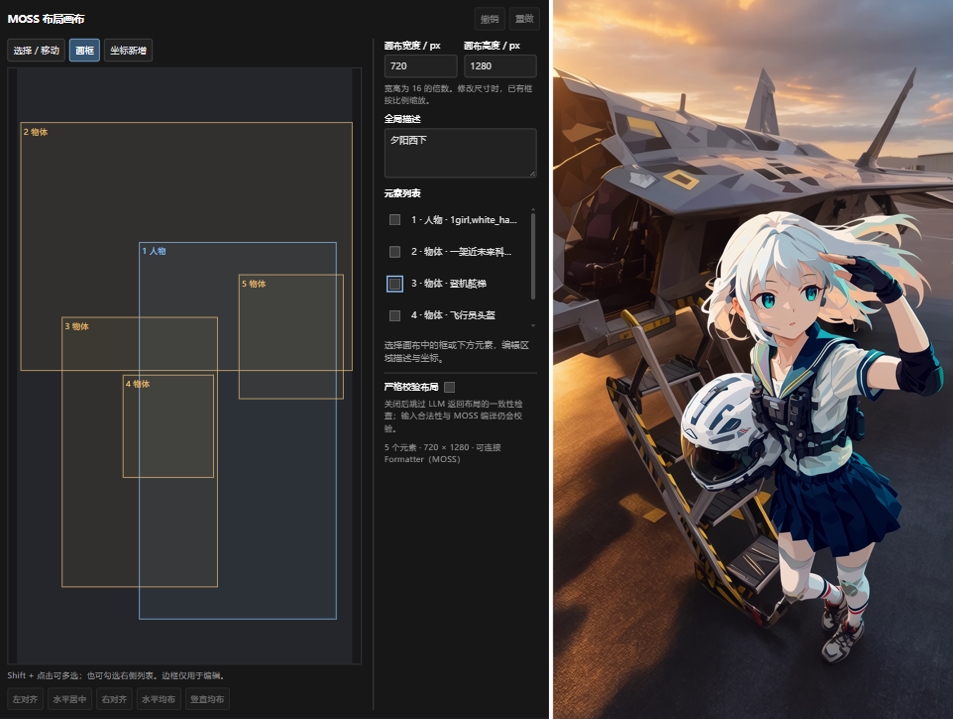The width and height of the screenshot is (953, 719).
Task: Select the 1 人物 box label on canvas
Action: pos(154,250)
